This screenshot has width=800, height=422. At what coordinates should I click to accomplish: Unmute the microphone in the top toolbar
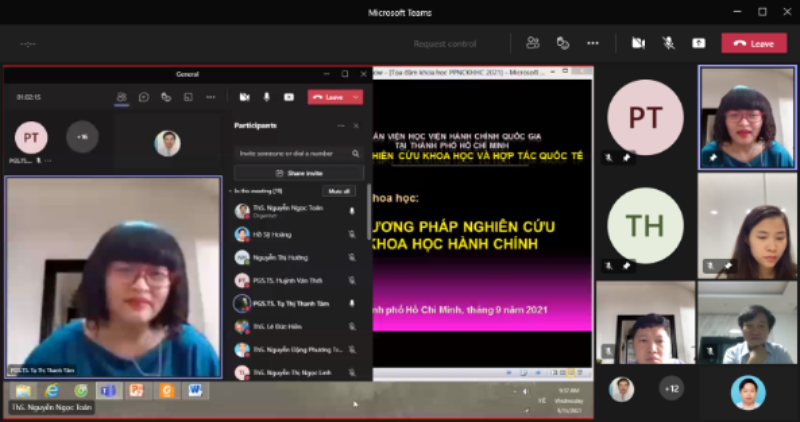[x=668, y=43]
